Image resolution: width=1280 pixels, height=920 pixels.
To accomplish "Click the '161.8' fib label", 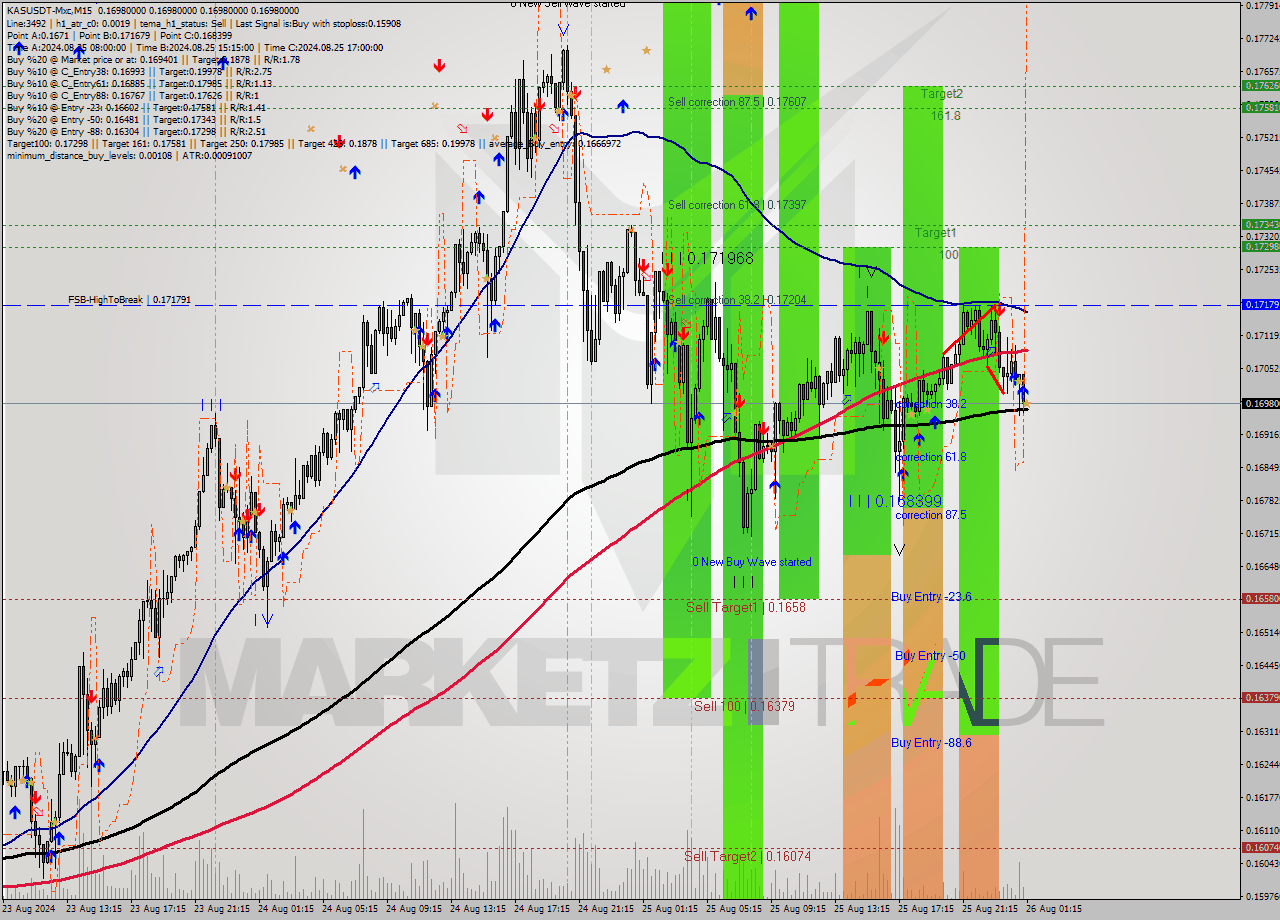I will 945,116.
